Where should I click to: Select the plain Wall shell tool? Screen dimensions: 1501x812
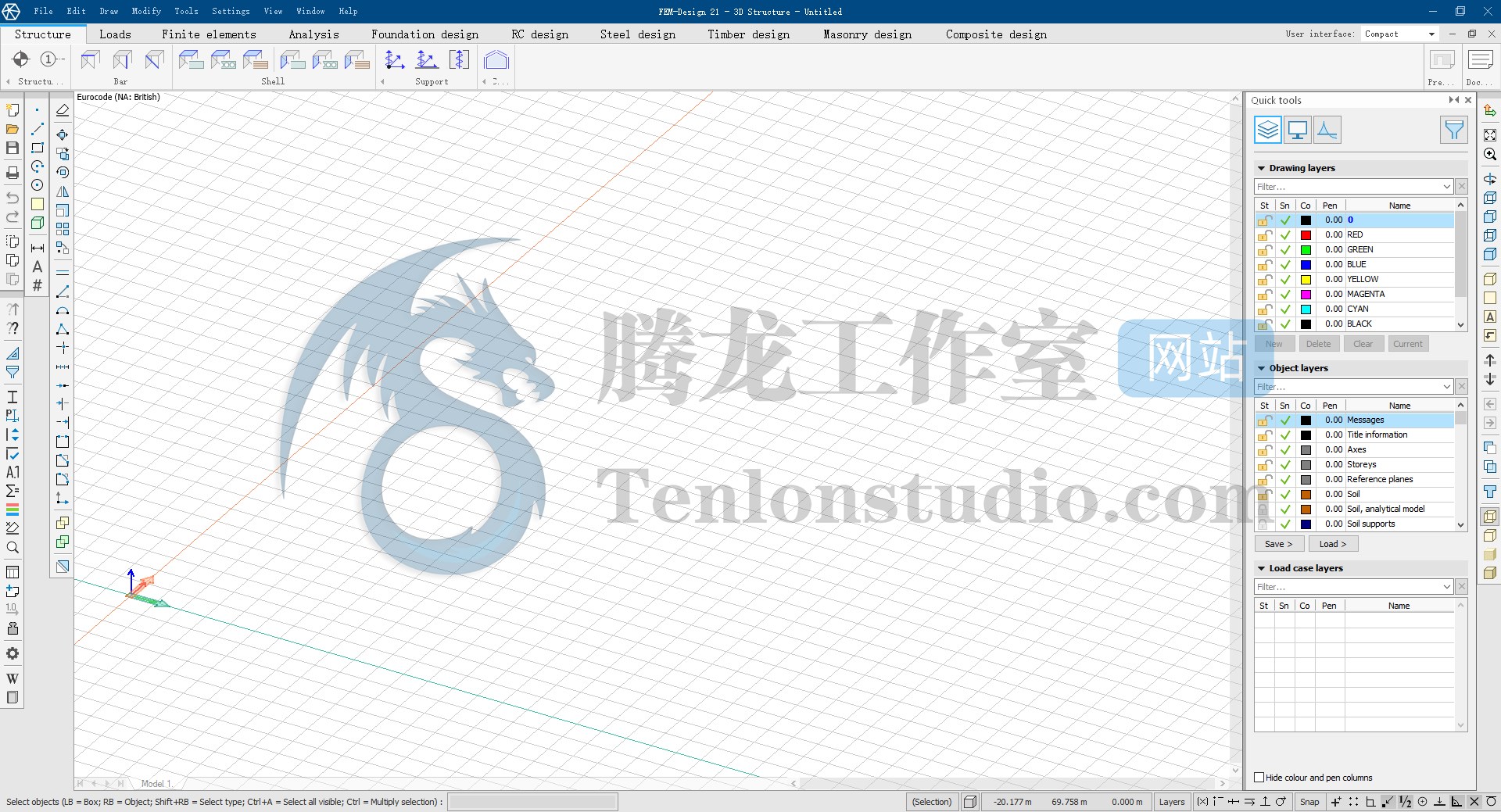pyautogui.click(x=292, y=59)
